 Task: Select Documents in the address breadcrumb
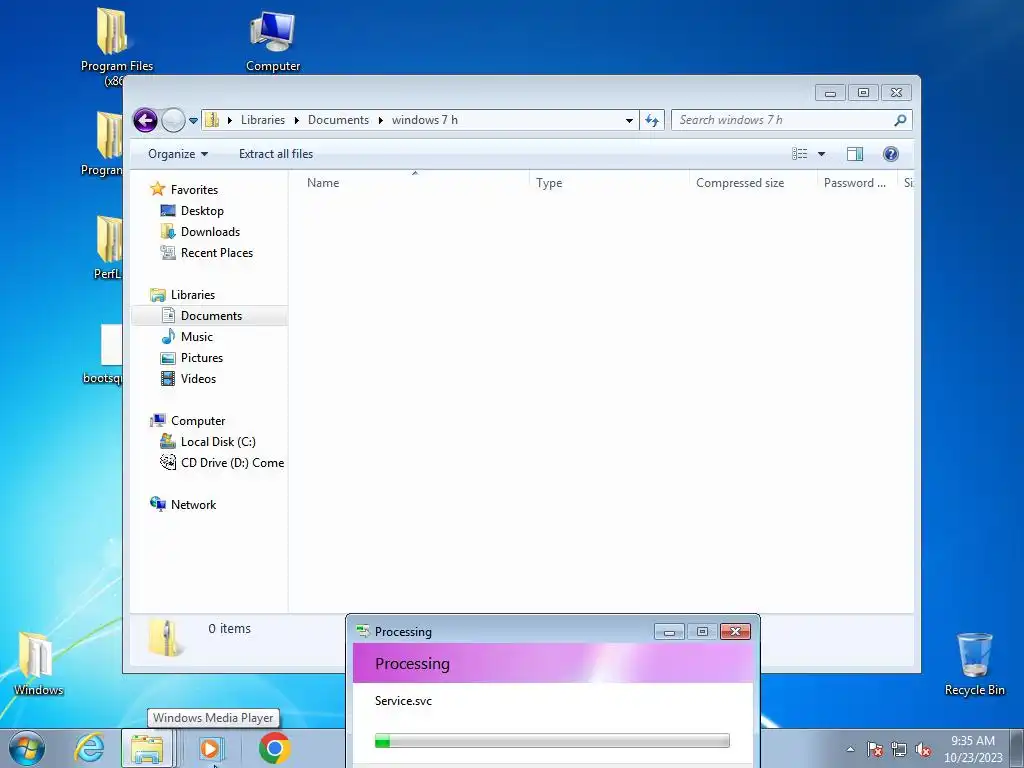point(338,120)
